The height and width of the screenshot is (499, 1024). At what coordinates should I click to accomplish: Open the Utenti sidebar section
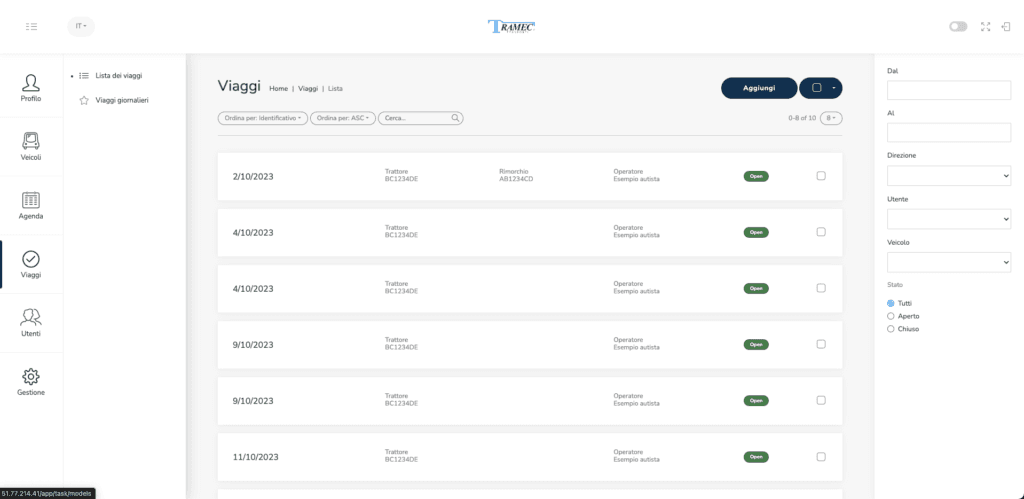point(31,323)
